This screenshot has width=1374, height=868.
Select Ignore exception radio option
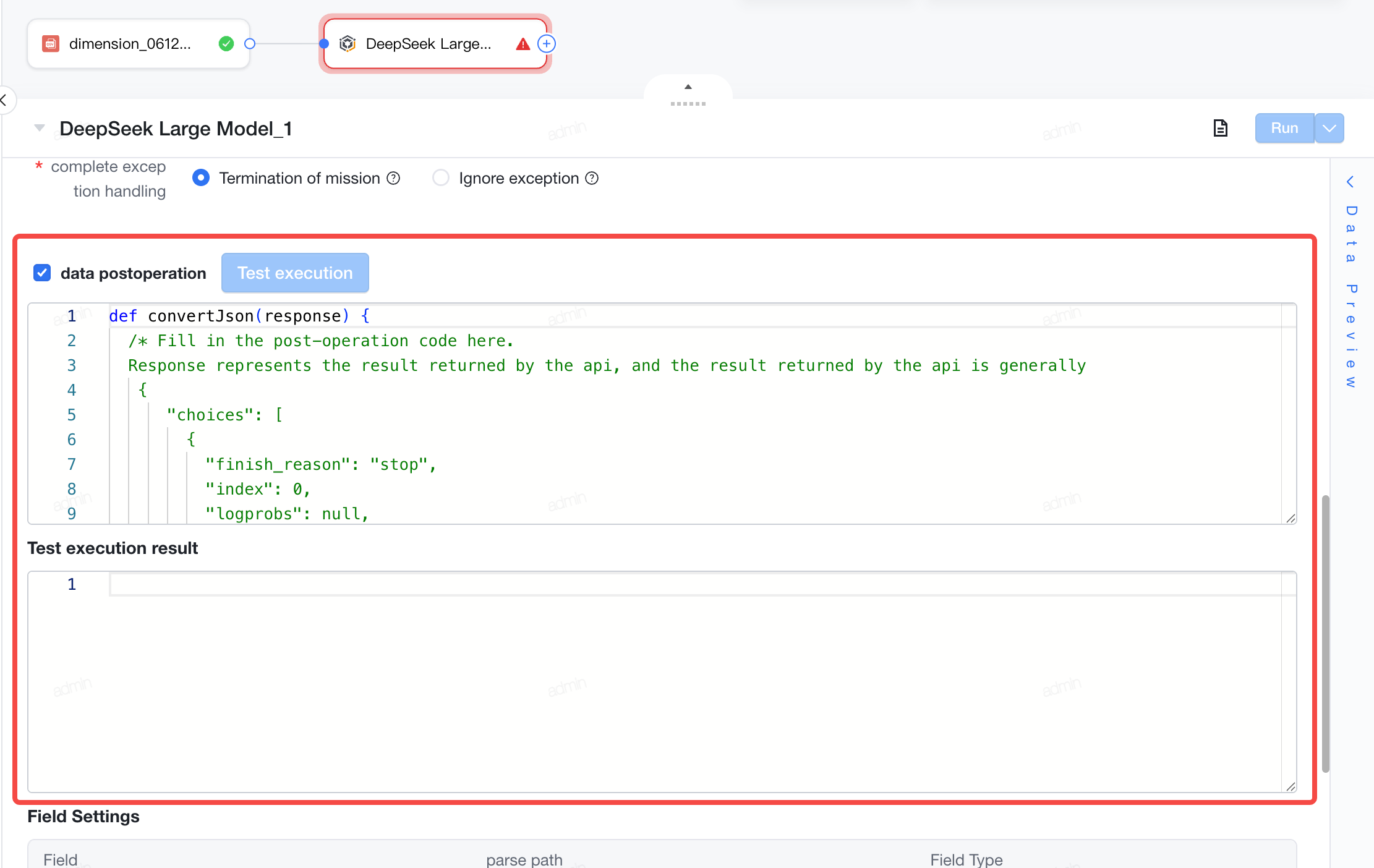(x=441, y=178)
